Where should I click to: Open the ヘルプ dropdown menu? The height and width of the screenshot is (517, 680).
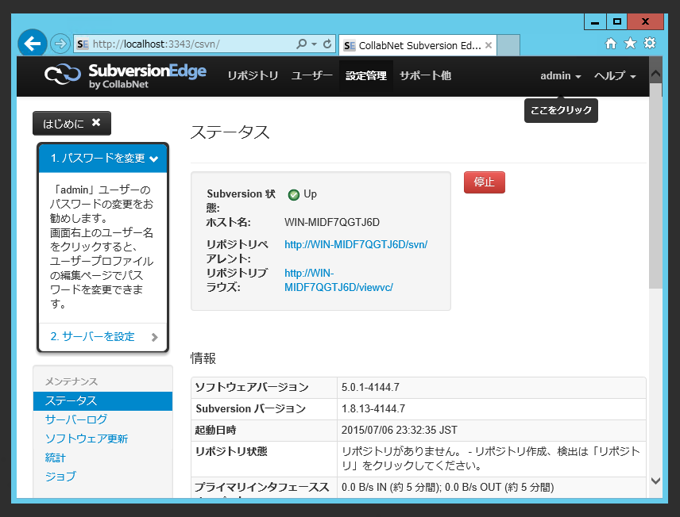tap(615, 76)
